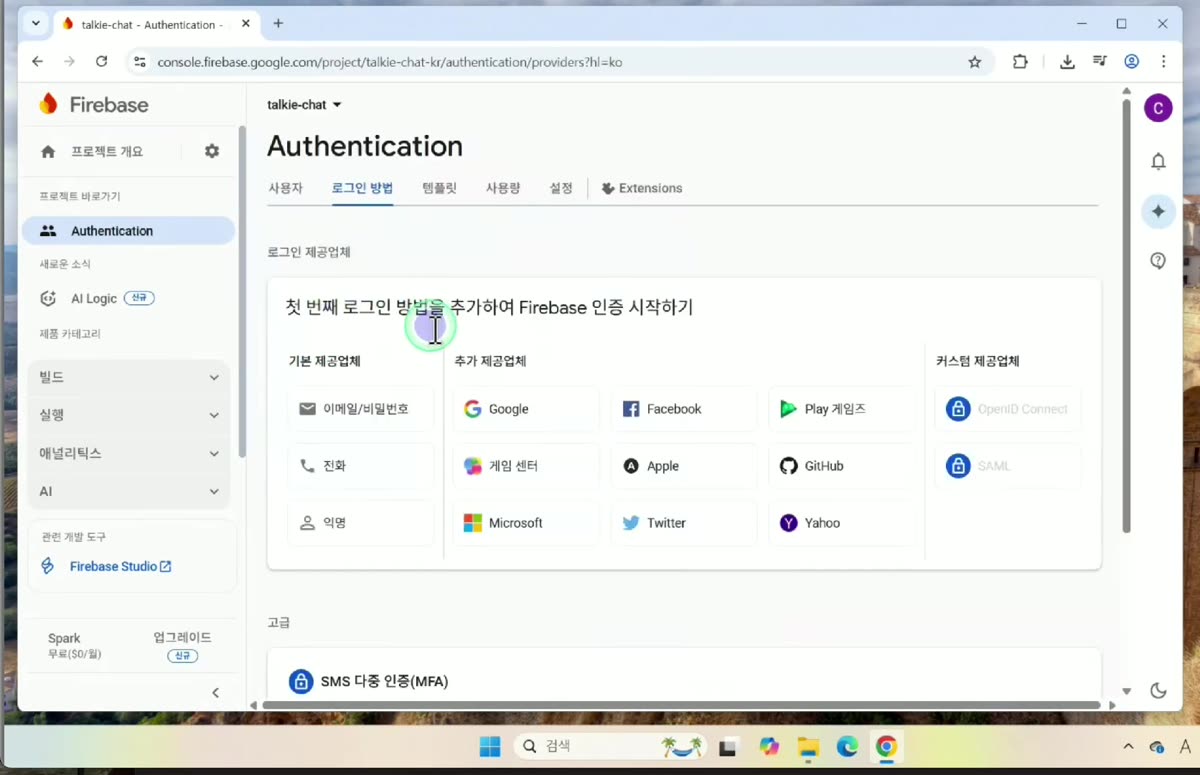Screen dimensions: 1200x775
Task: Open the notifications bell
Action: click(1158, 161)
